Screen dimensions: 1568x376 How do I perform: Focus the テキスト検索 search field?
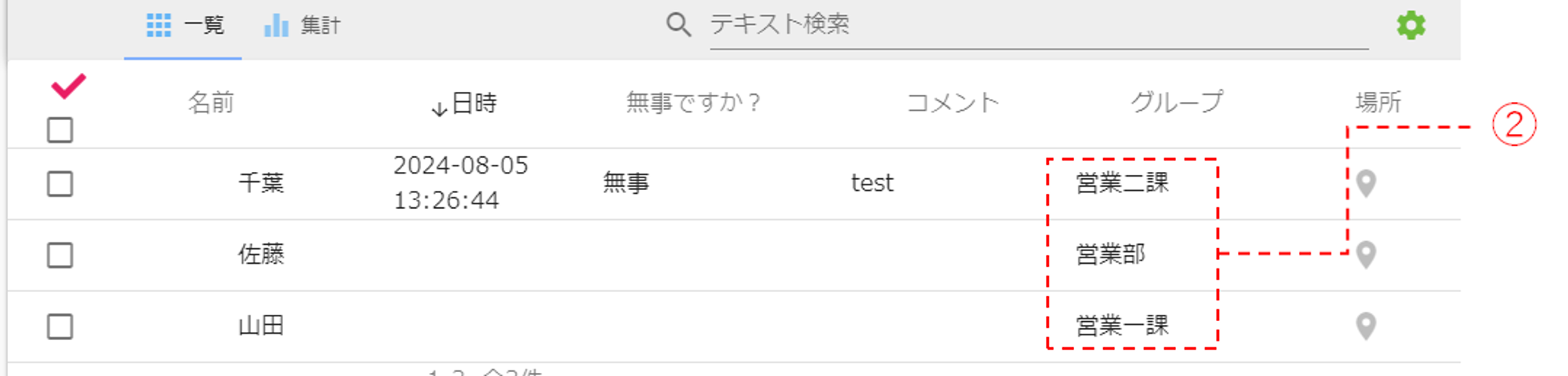click(1039, 25)
